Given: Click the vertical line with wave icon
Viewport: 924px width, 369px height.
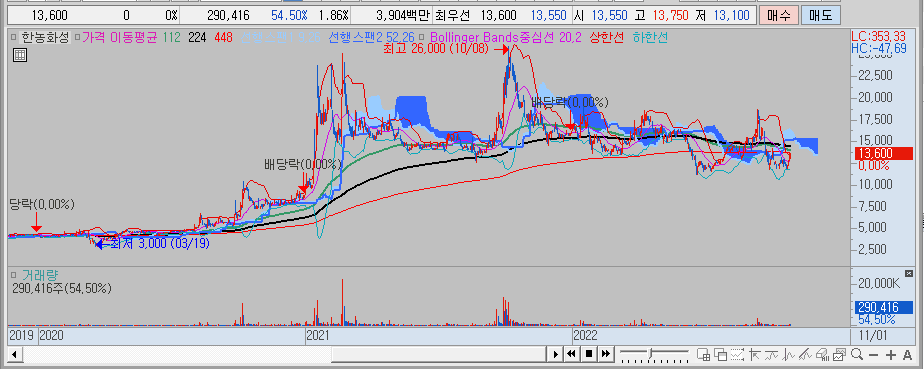Looking at the screenshot, I should [x=789, y=354].
